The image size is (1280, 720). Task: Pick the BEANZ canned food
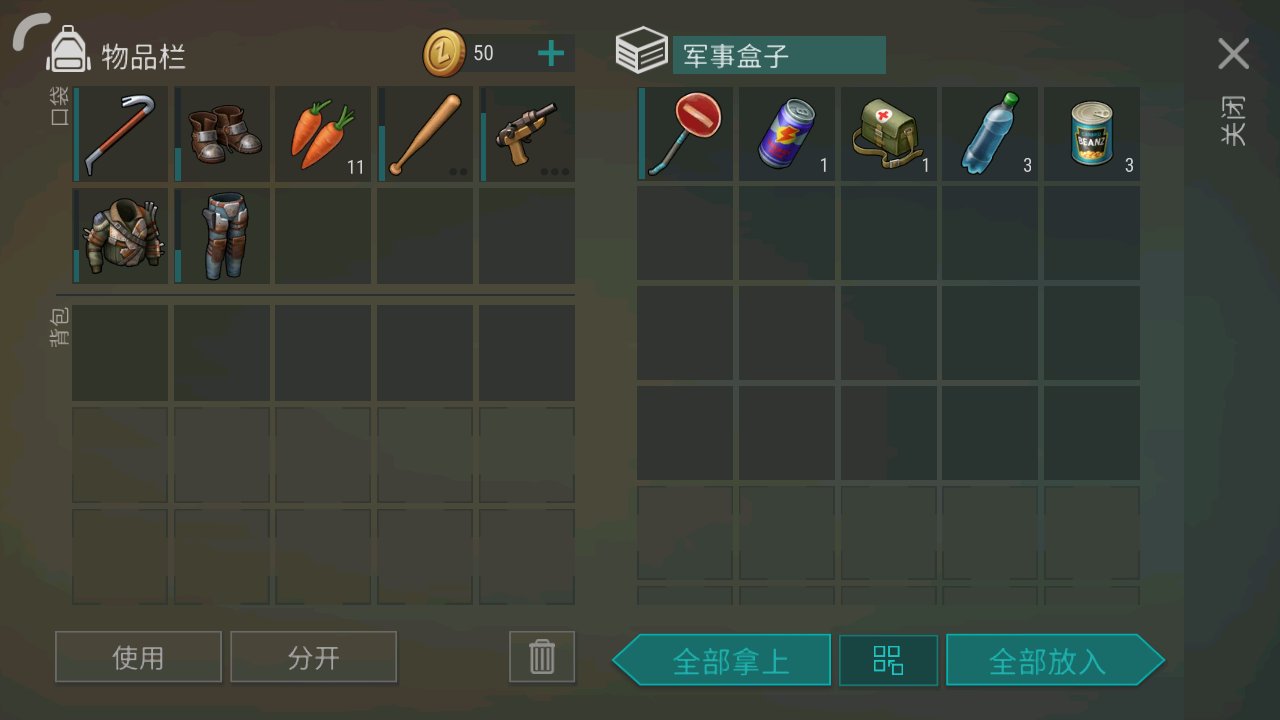point(1092,134)
